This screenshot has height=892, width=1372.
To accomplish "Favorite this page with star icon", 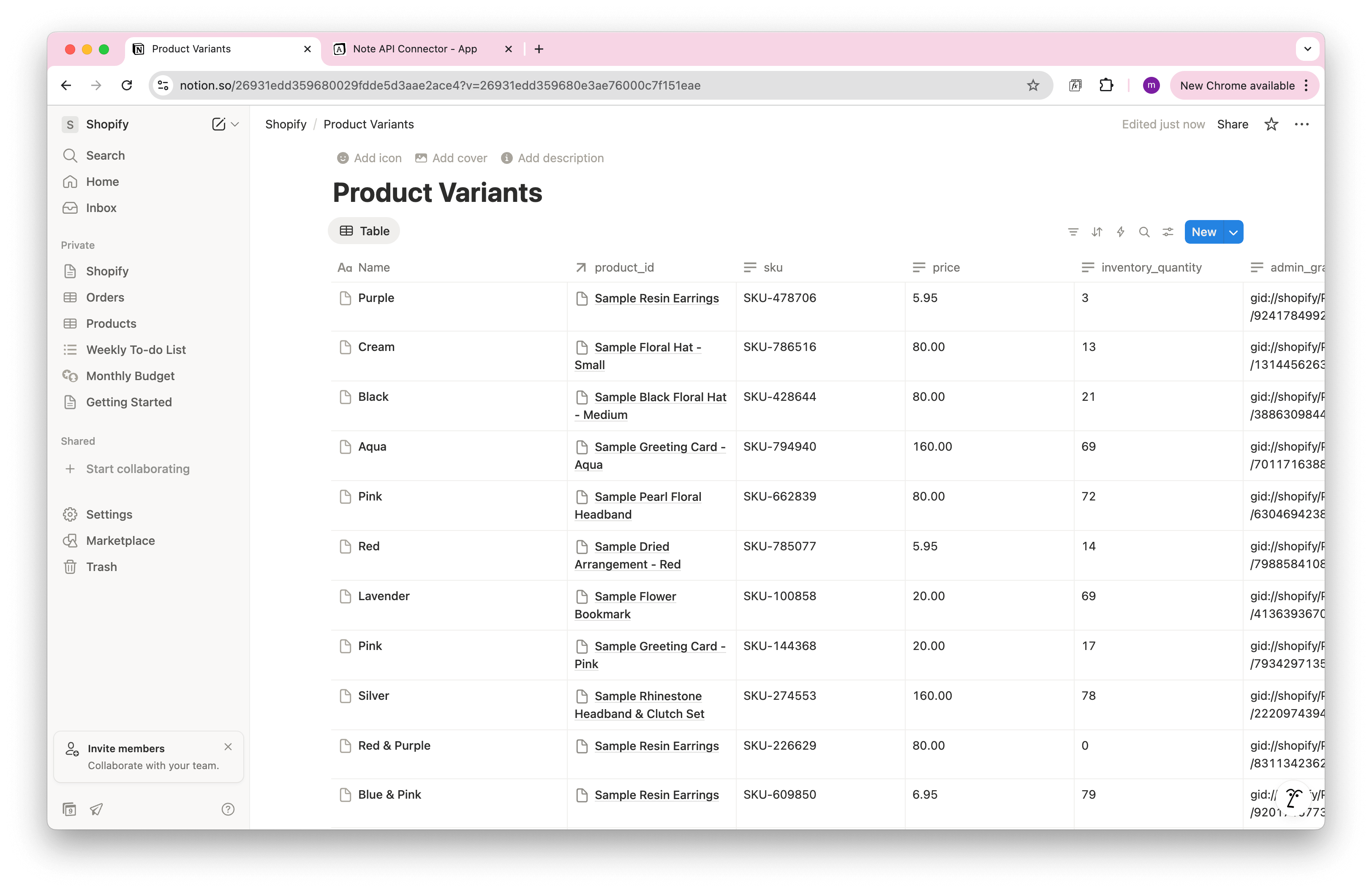I will (1271, 125).
